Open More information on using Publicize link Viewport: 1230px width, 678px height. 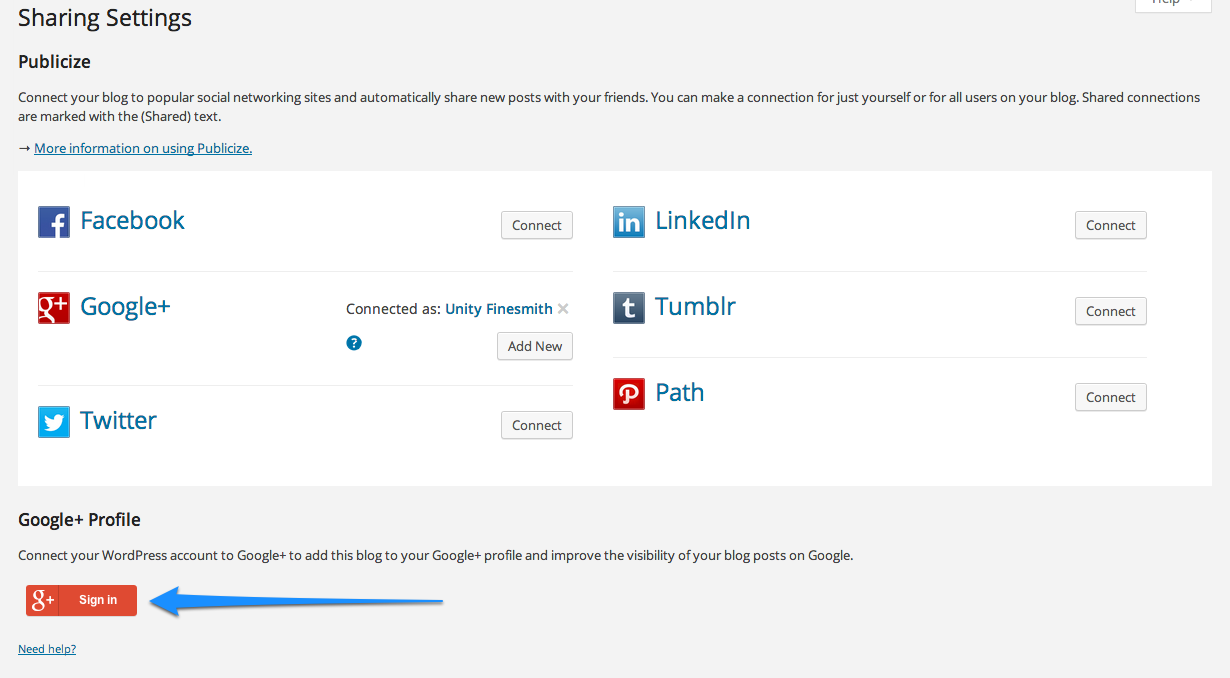tap(143, 148)
